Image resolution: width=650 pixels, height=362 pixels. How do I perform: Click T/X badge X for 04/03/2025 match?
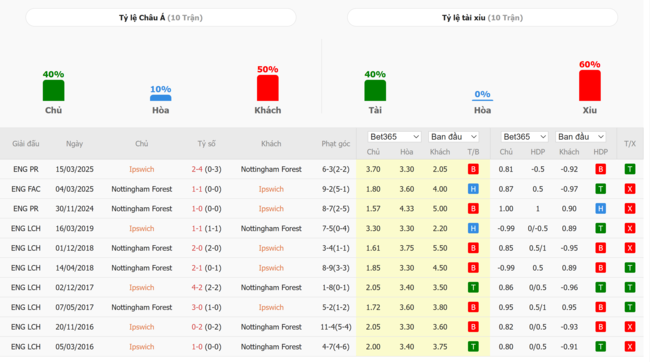point(630,189)
